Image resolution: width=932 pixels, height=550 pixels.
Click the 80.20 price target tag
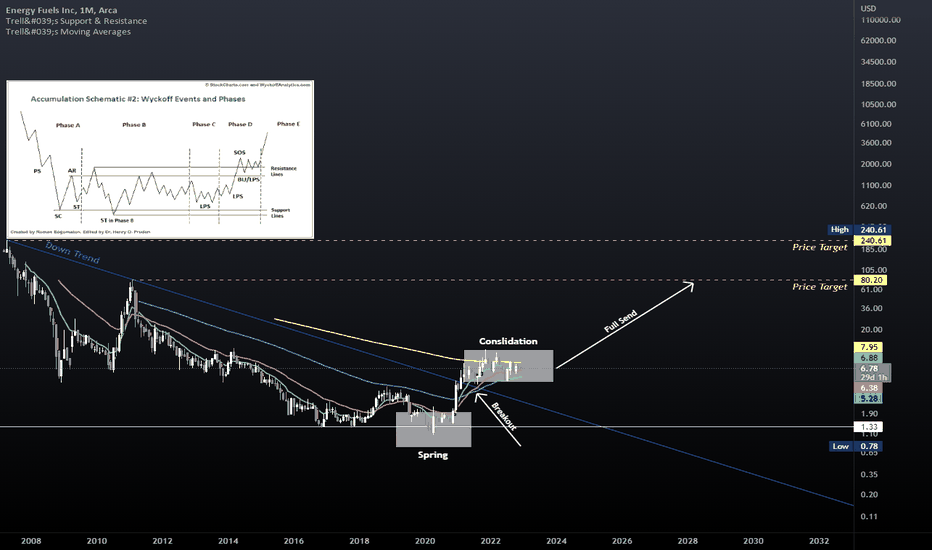click(871, 280)
